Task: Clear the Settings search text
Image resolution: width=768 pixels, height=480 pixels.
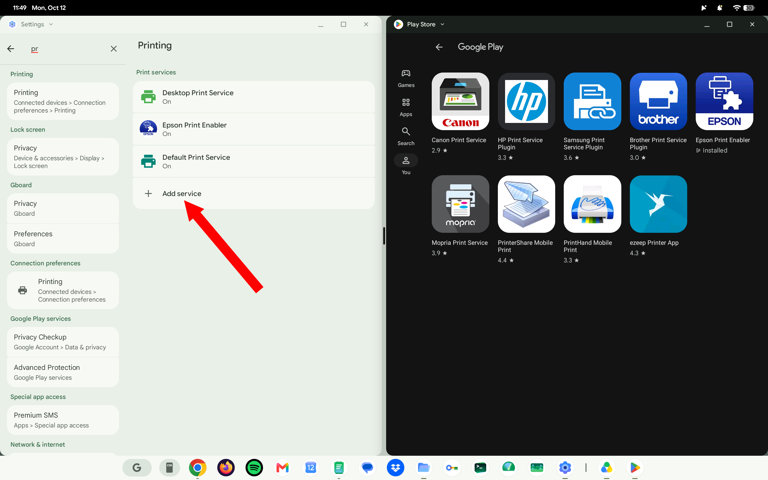Action: 114,48
